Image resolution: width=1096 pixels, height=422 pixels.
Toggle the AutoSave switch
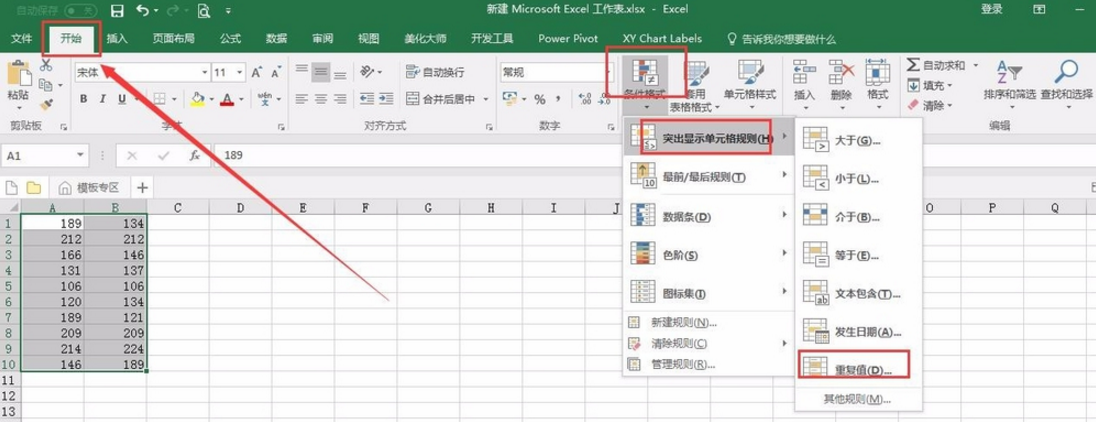[80, 10]
